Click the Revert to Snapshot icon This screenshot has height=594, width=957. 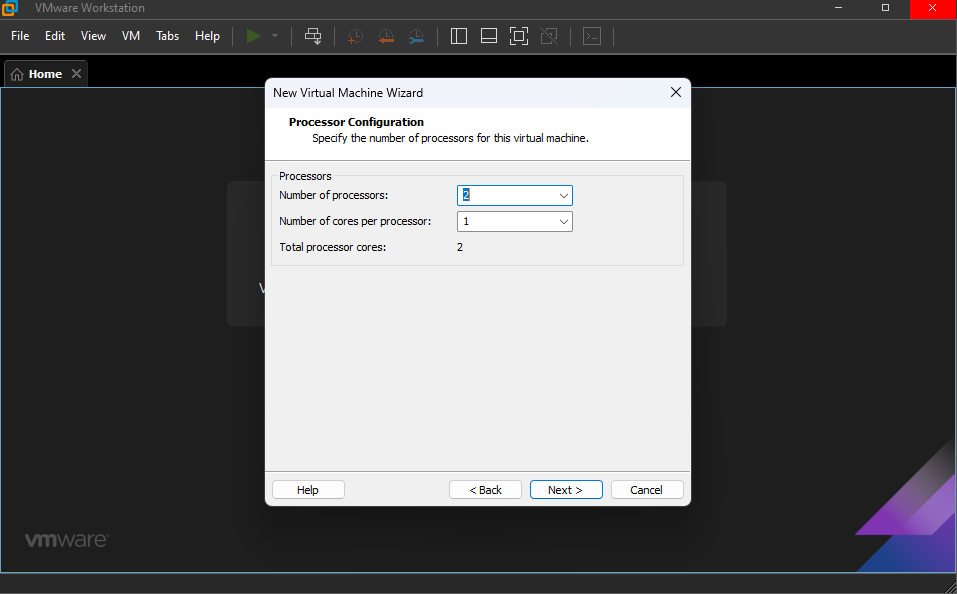386,36
